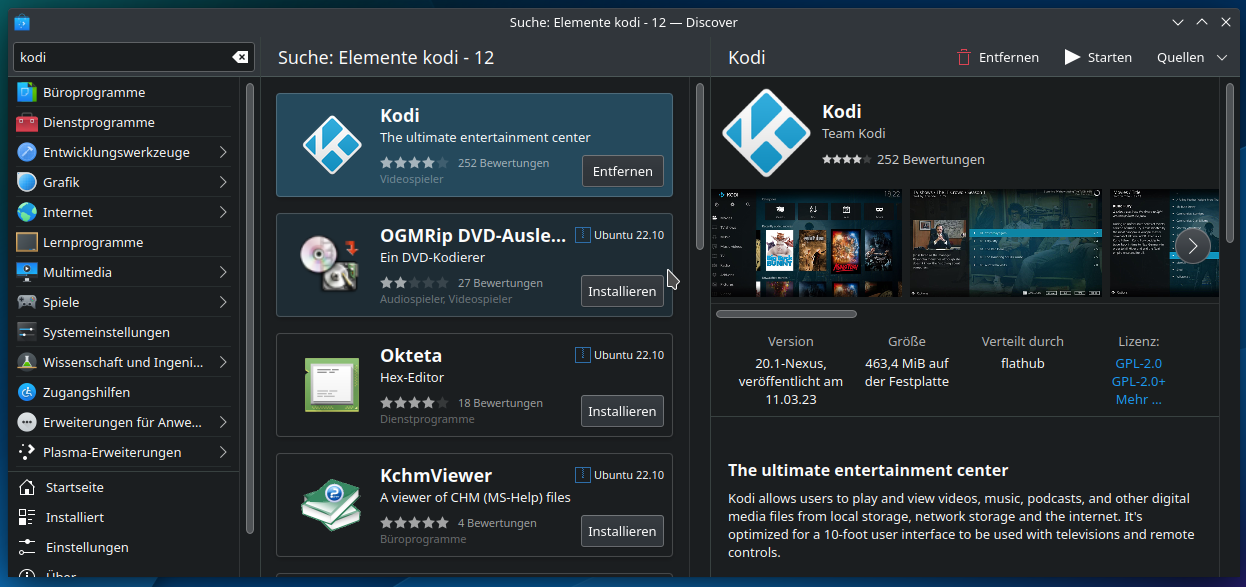The width and height of the screenshot is (1246, 587).
Task: Open the first Kodi screenshot thumbnail
Action: pyautogui.click(x=806, y=243)
